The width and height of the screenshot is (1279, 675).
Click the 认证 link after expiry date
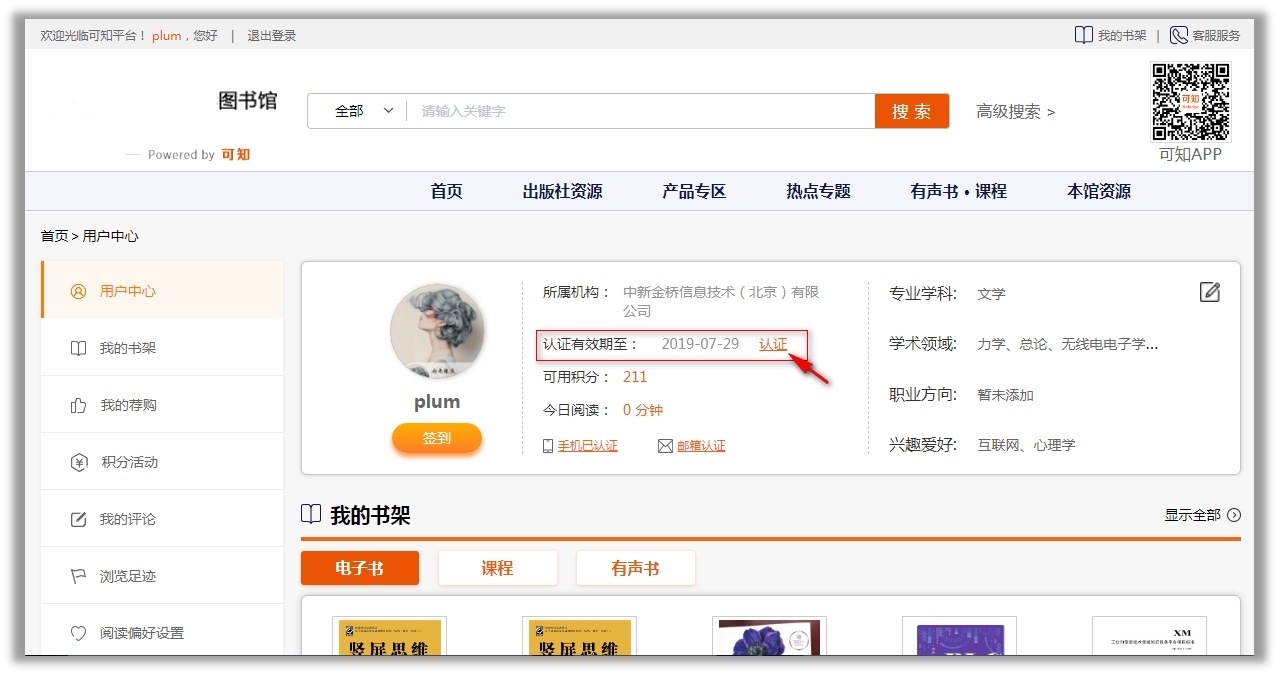coord(773,344)
